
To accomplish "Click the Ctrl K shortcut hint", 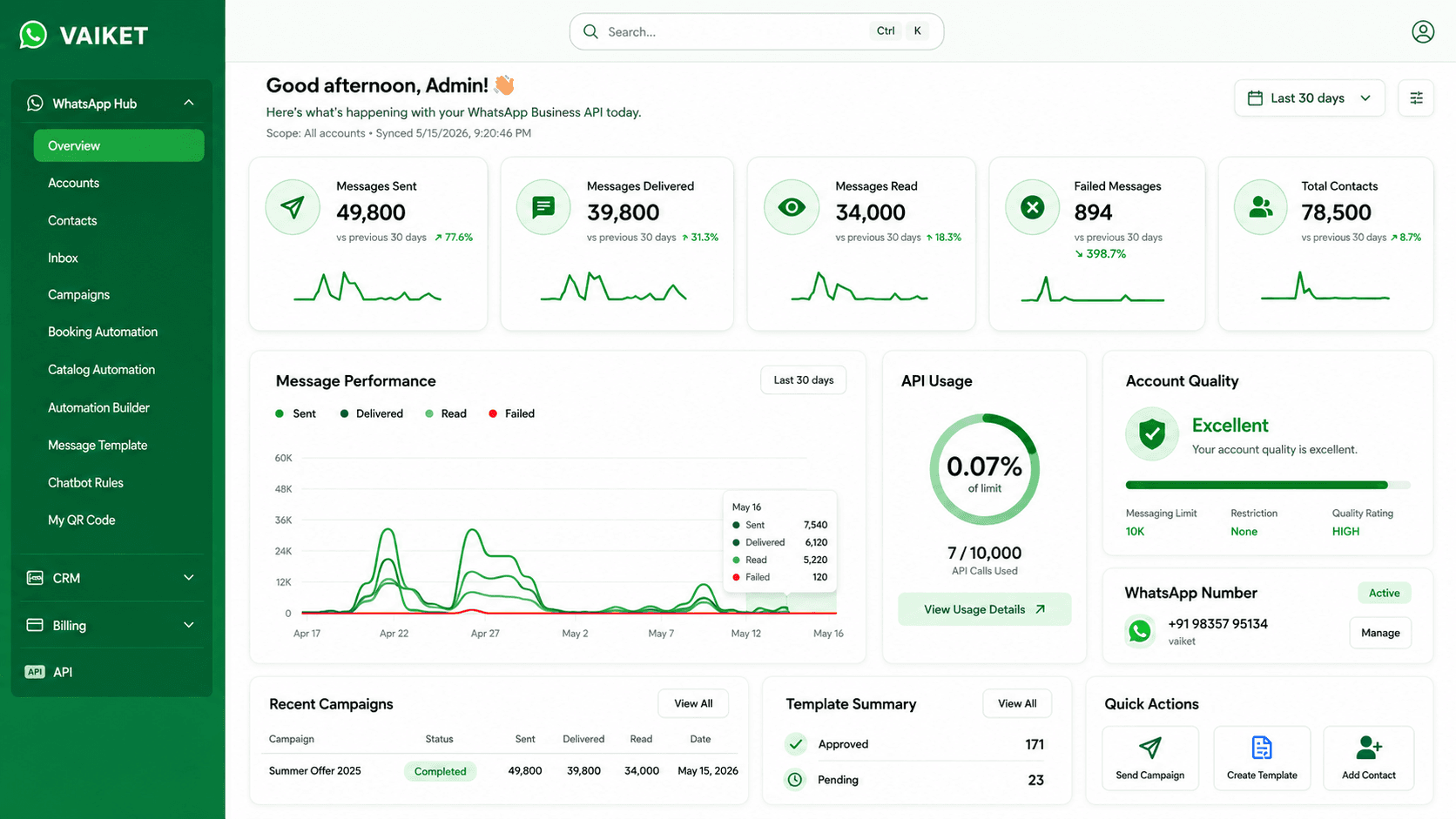I will (x=899, y=31).
